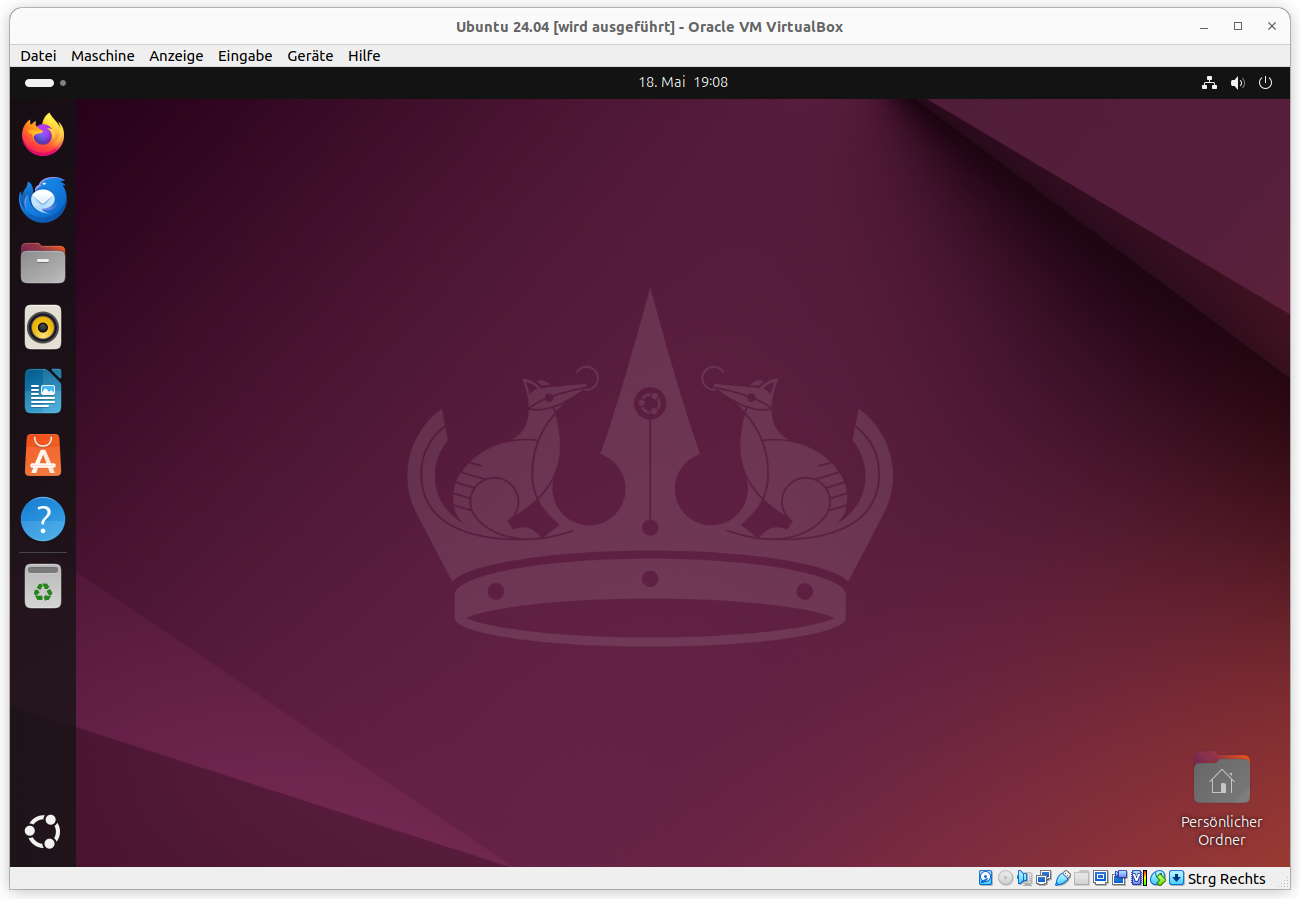Click the shared folders status icon

click(1081, 877)
